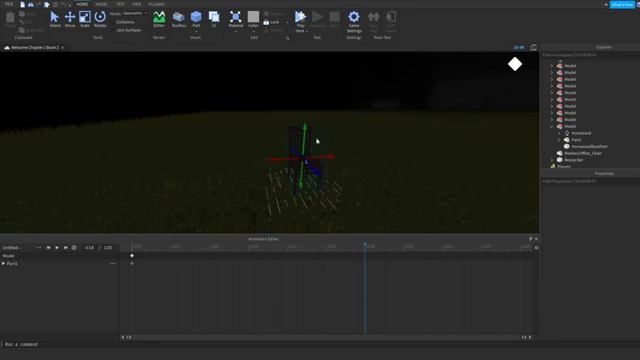Open the Terrain Editor
The height and width of the screenshot is (360, 640).
click(x=159, y=19)
